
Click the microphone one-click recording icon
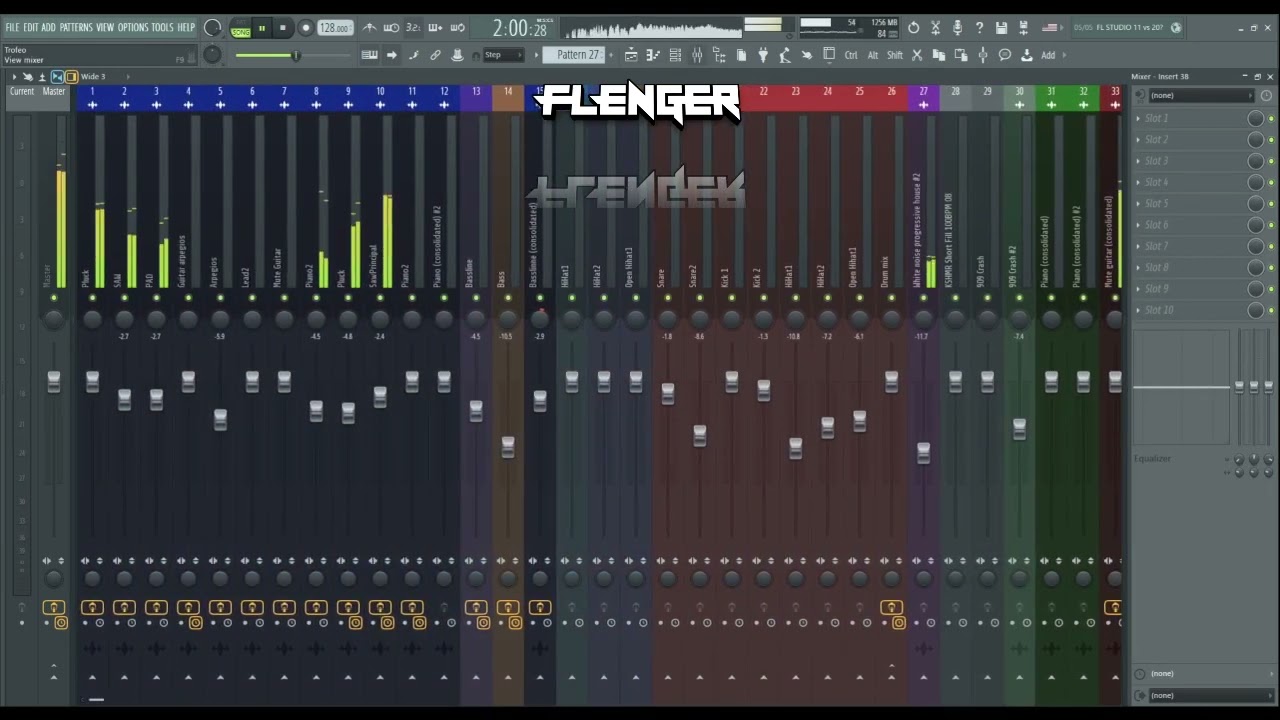pos(957,28)
